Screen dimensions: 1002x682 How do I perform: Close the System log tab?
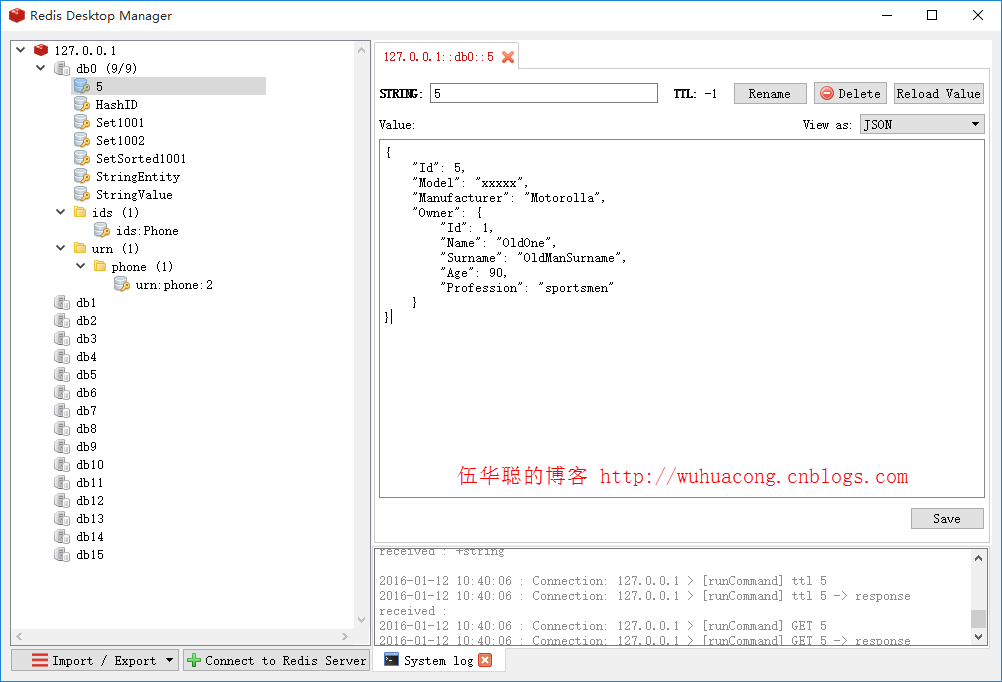coord(485,660)
